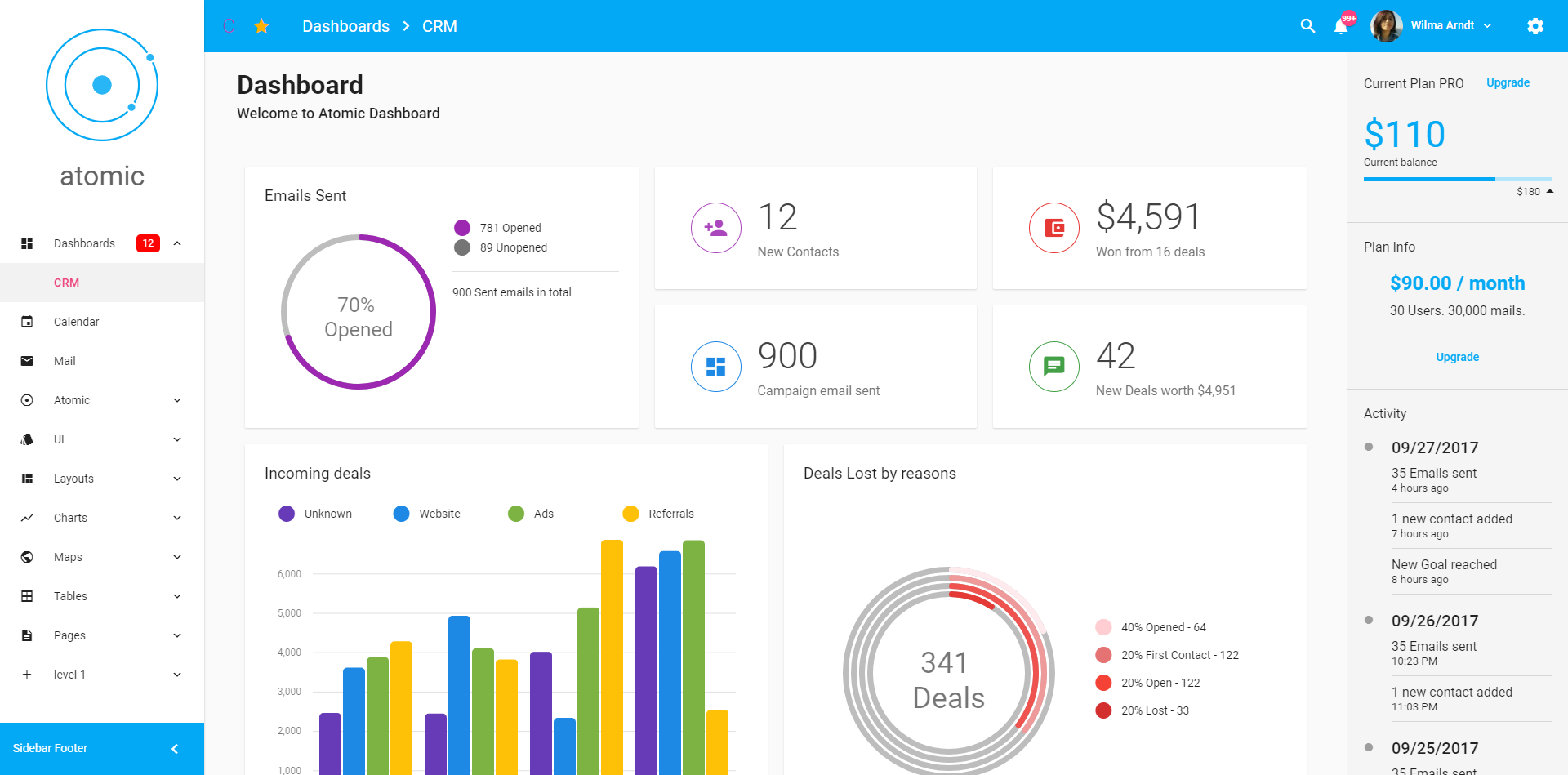Click the New Contacts person-add icon

pyautogui.click(x=716, y=228)
